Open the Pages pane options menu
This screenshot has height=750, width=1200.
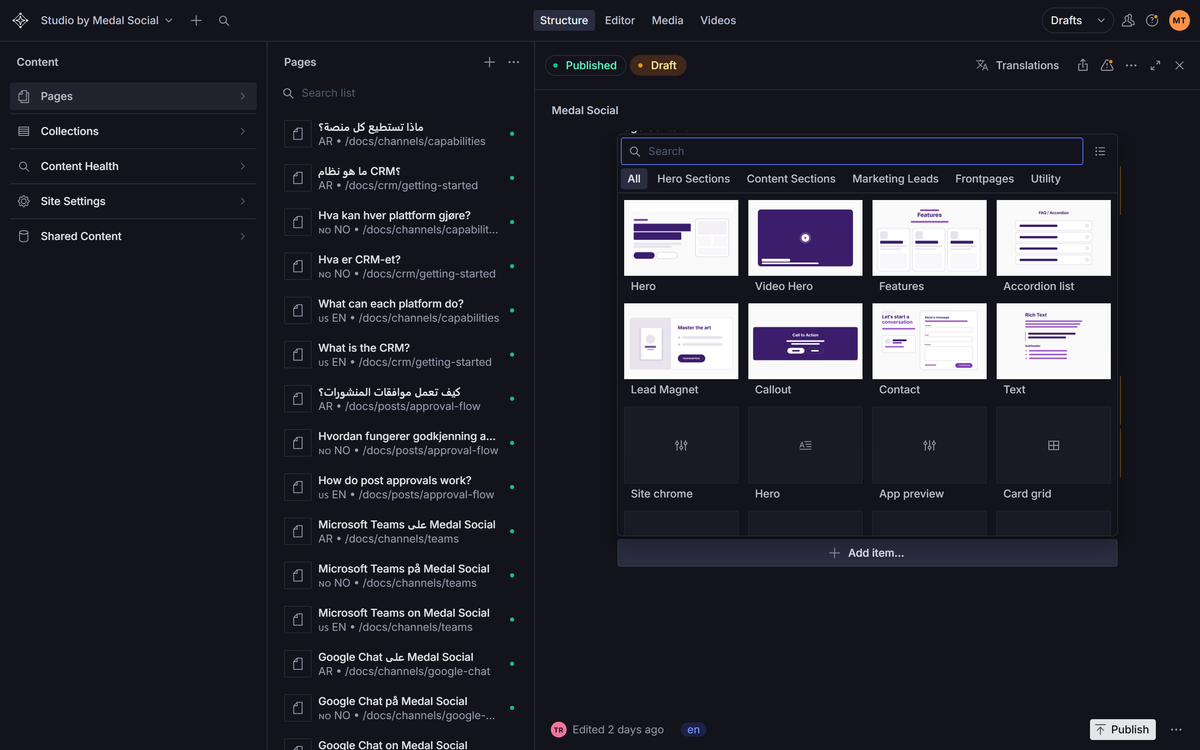514,62
